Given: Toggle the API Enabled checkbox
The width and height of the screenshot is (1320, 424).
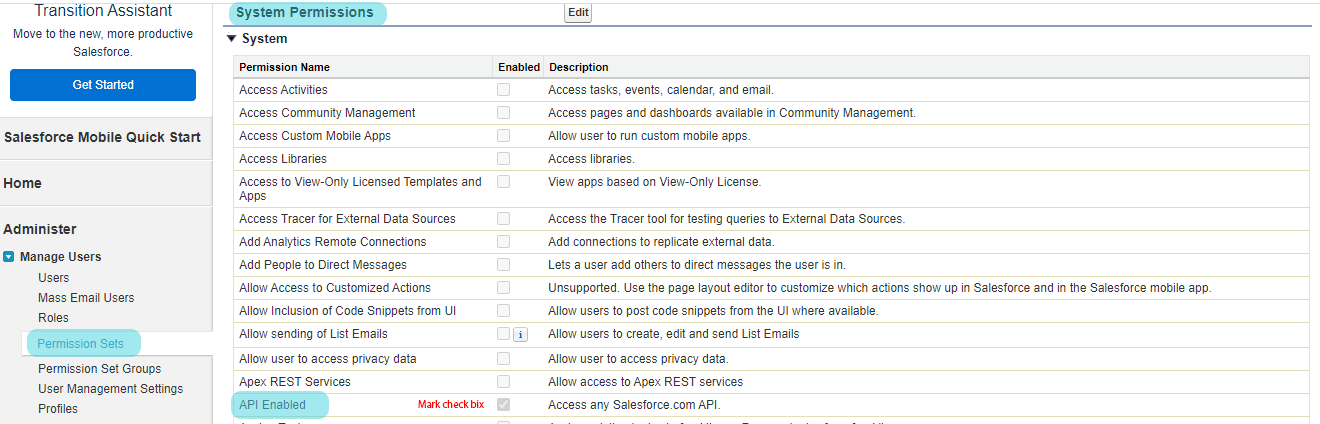Looking at the screenshot, I should coord(504,405).
